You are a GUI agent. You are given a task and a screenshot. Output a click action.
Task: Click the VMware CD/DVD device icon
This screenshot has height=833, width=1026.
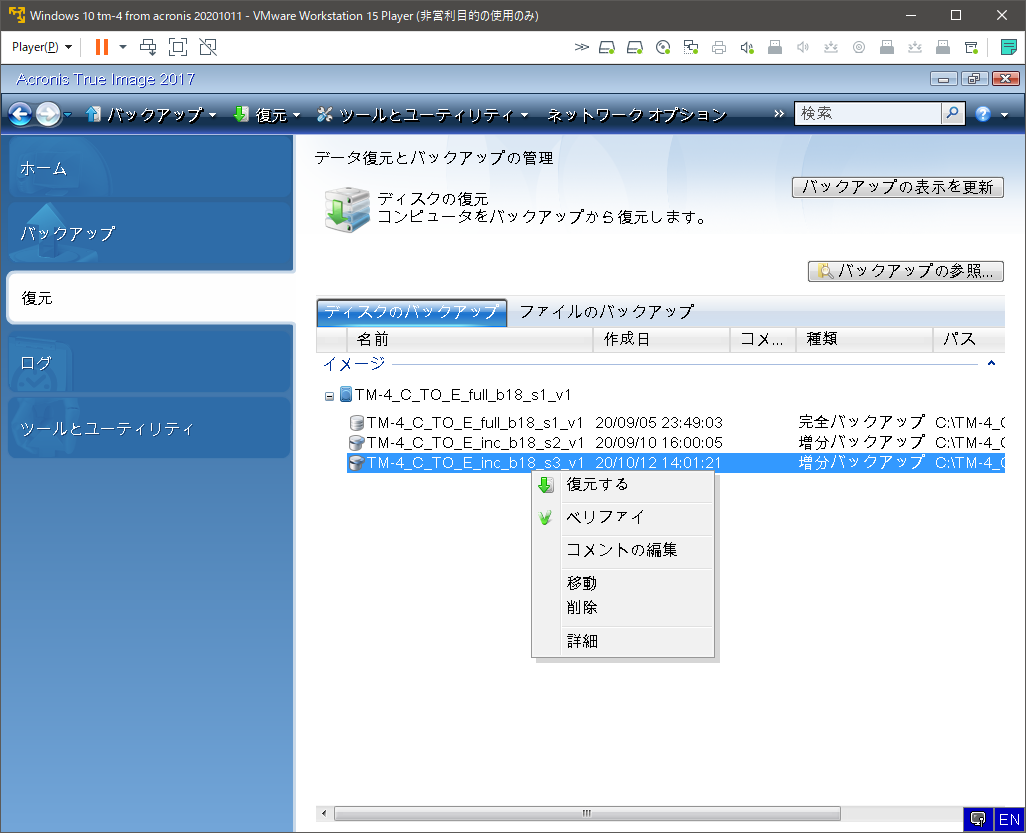pyautogui.click(x=663, y=47)
